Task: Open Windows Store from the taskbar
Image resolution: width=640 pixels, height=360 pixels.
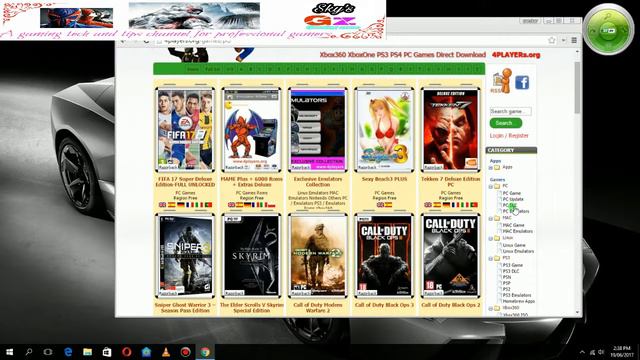Action: [x=107, y=352]
